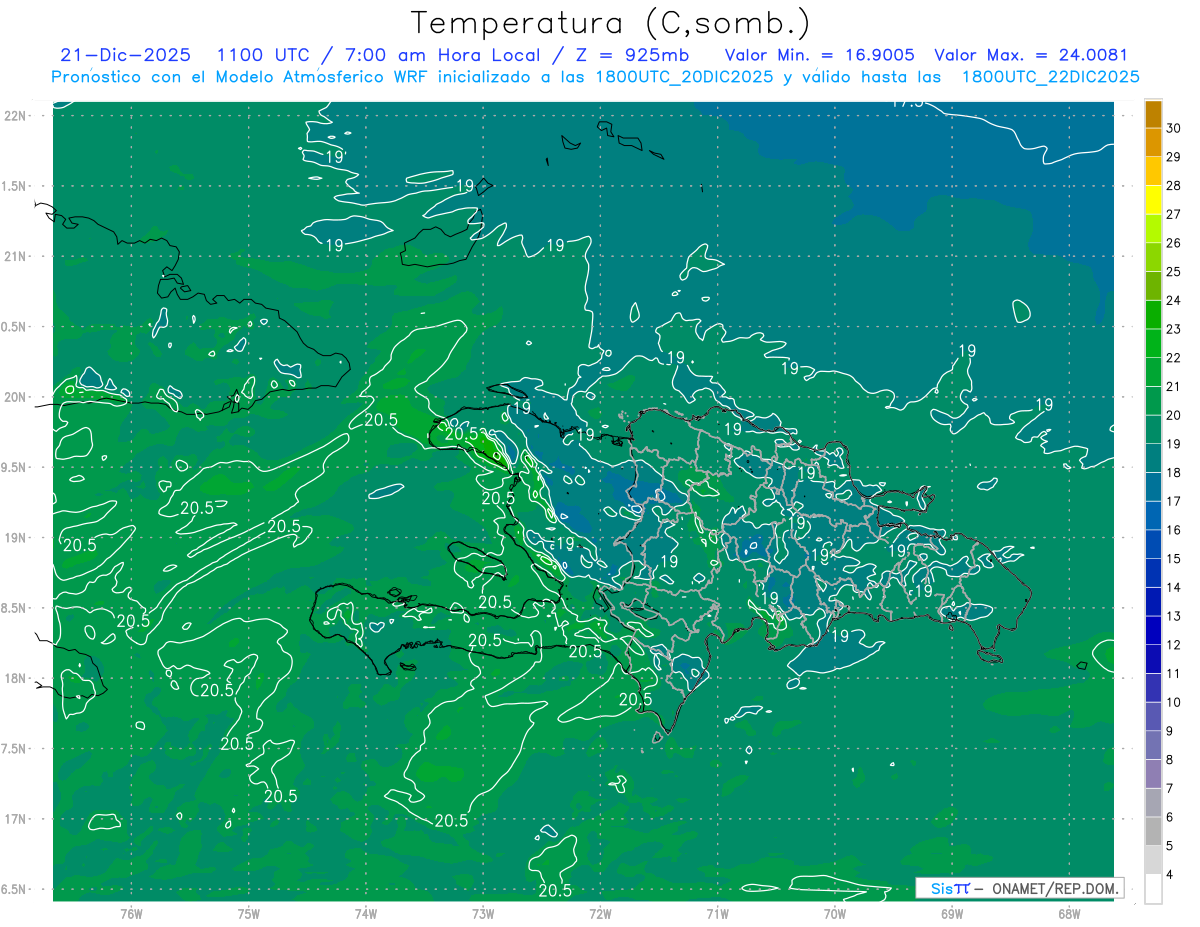1200x927 pixels.
Task: Pick the white swatch below 4 on the scale
Action: [1153, 889]
